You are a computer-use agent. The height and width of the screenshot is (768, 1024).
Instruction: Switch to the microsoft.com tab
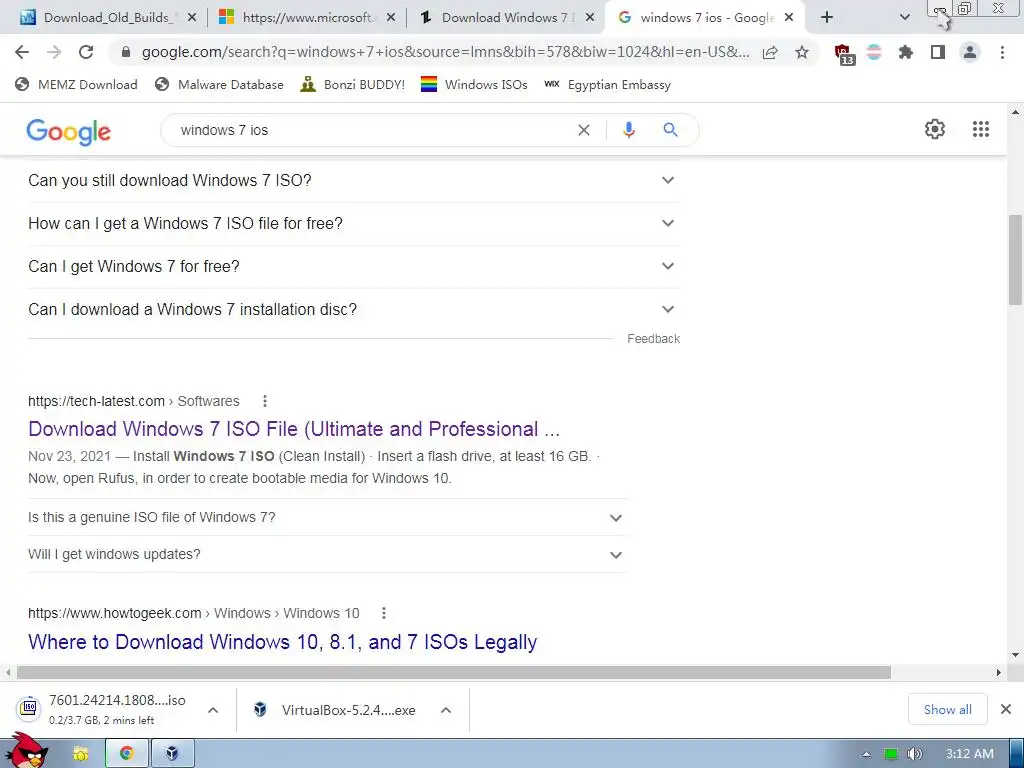307,18
